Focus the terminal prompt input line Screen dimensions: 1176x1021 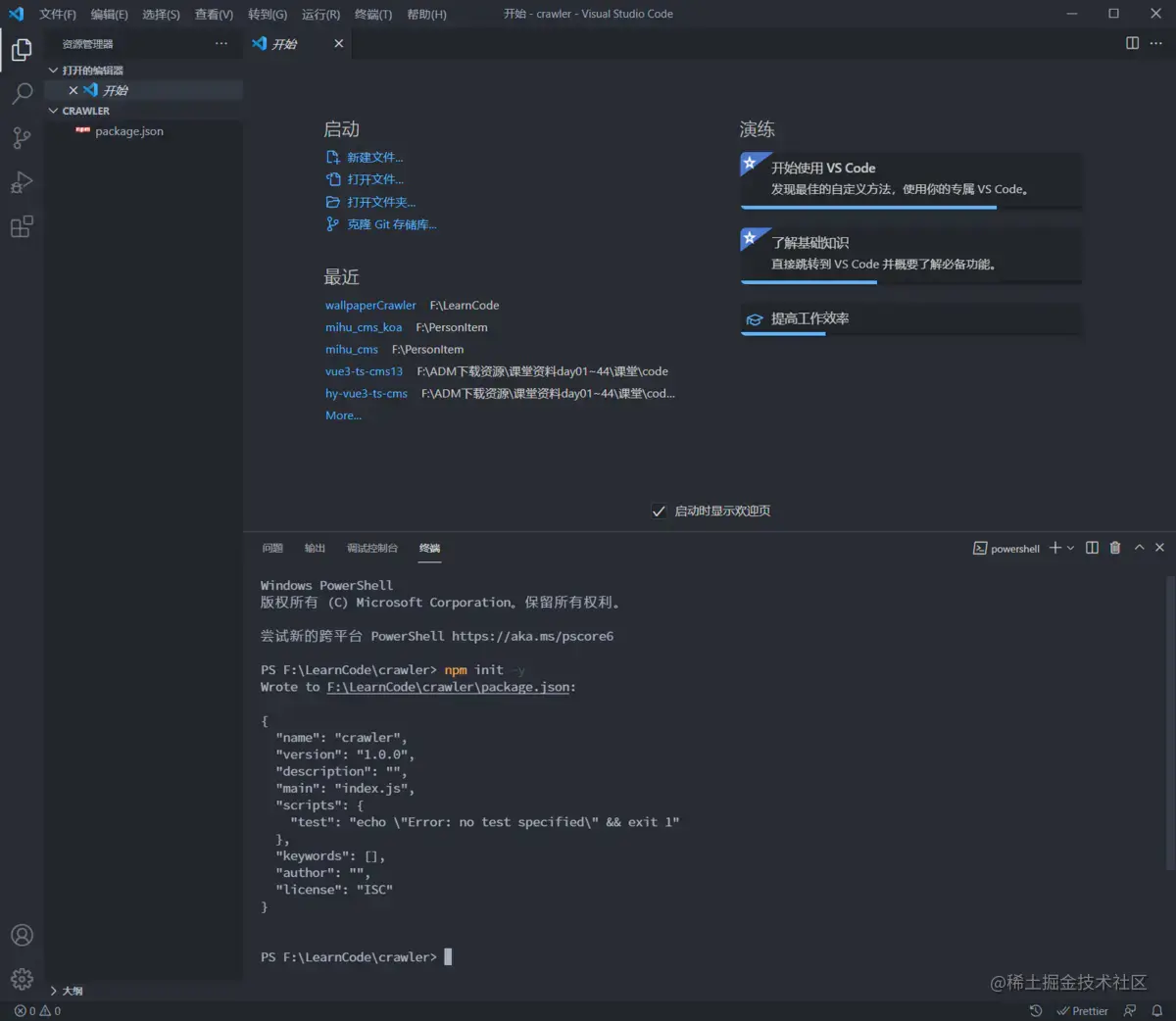click(448, 957)
